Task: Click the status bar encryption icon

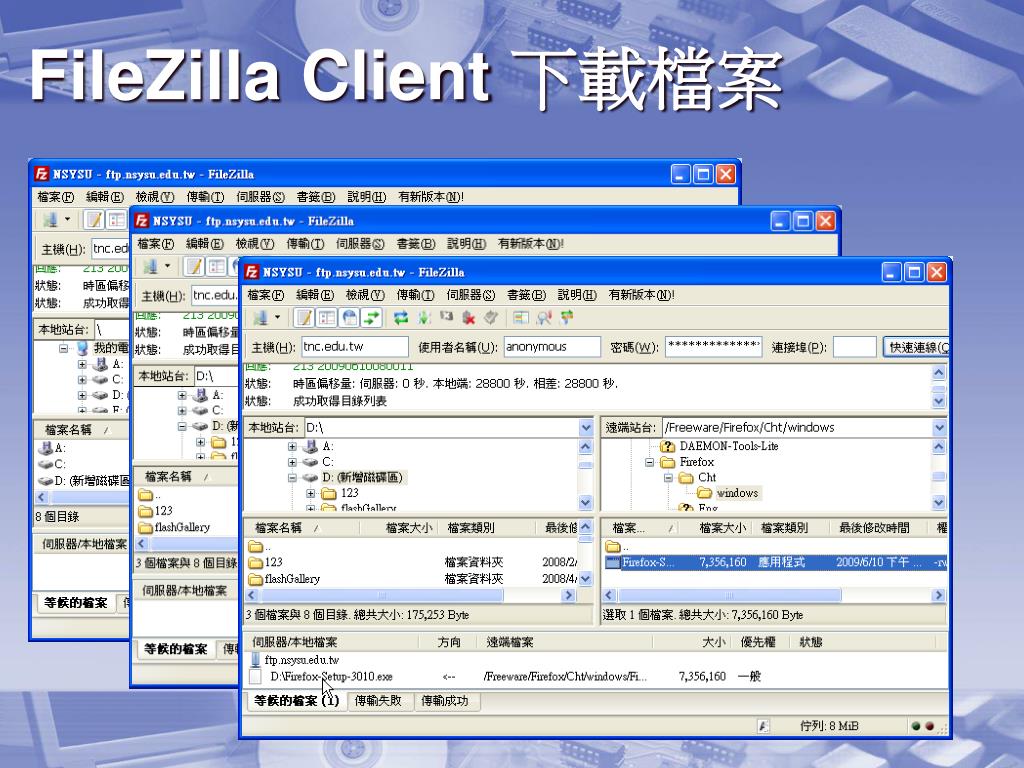Action: (x=763, y=726)
